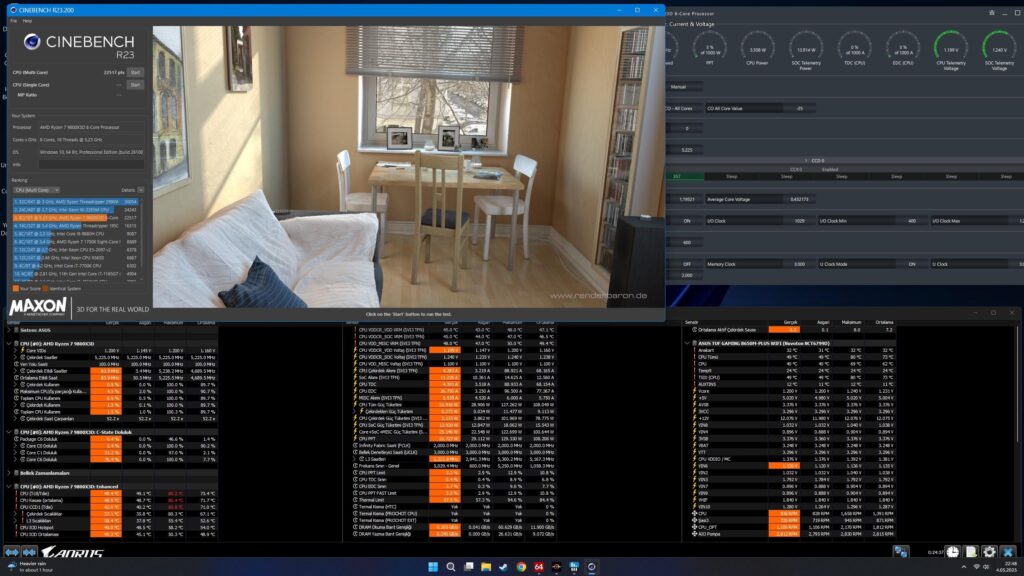Start the CPU (Multi Core) test
1024x576 pixels.
pyautogui.click(x=135, y=72)
